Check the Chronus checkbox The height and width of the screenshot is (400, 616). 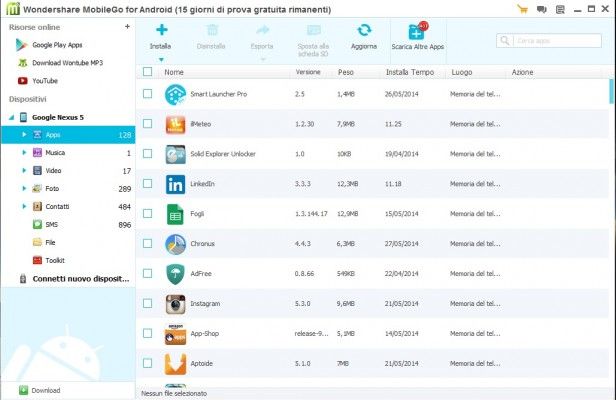click(x=147, y=243)
